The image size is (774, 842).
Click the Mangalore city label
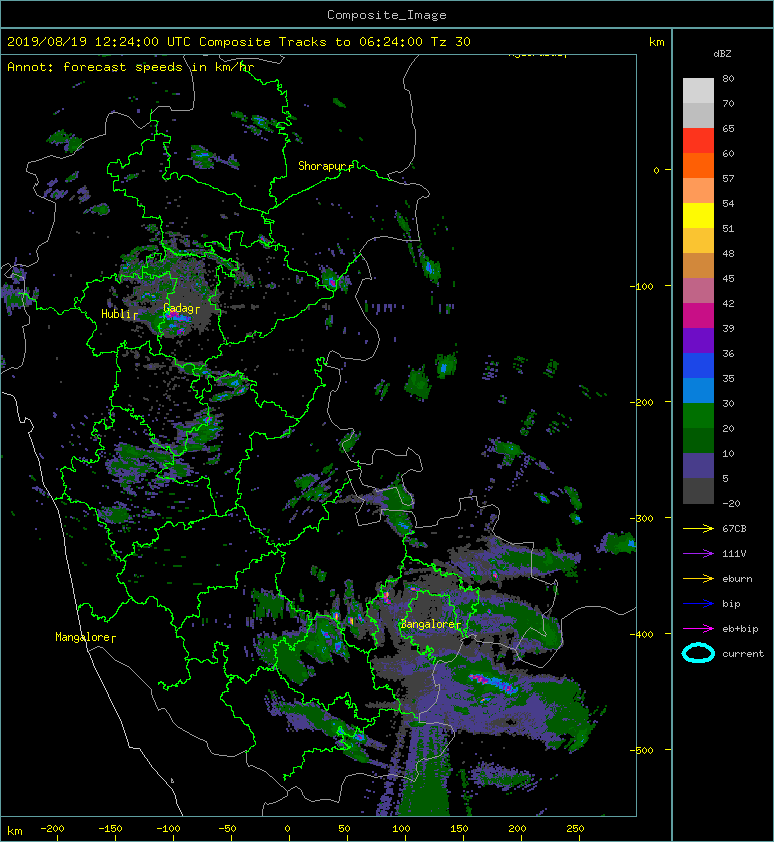point(82,637)
